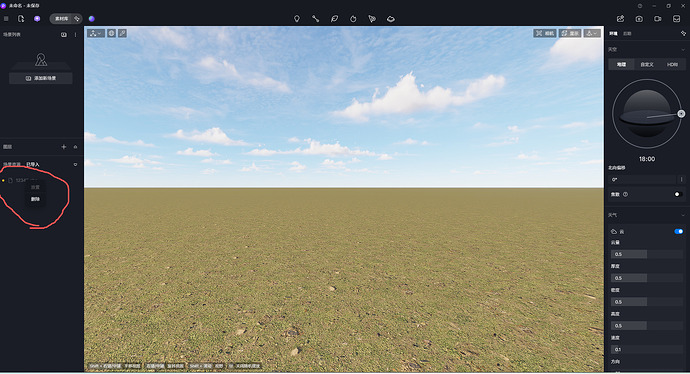Image resolution: width=690 pixels, height=374 pixels.
Task: Click the help icon in the title bar
Action: coord(640,6)
